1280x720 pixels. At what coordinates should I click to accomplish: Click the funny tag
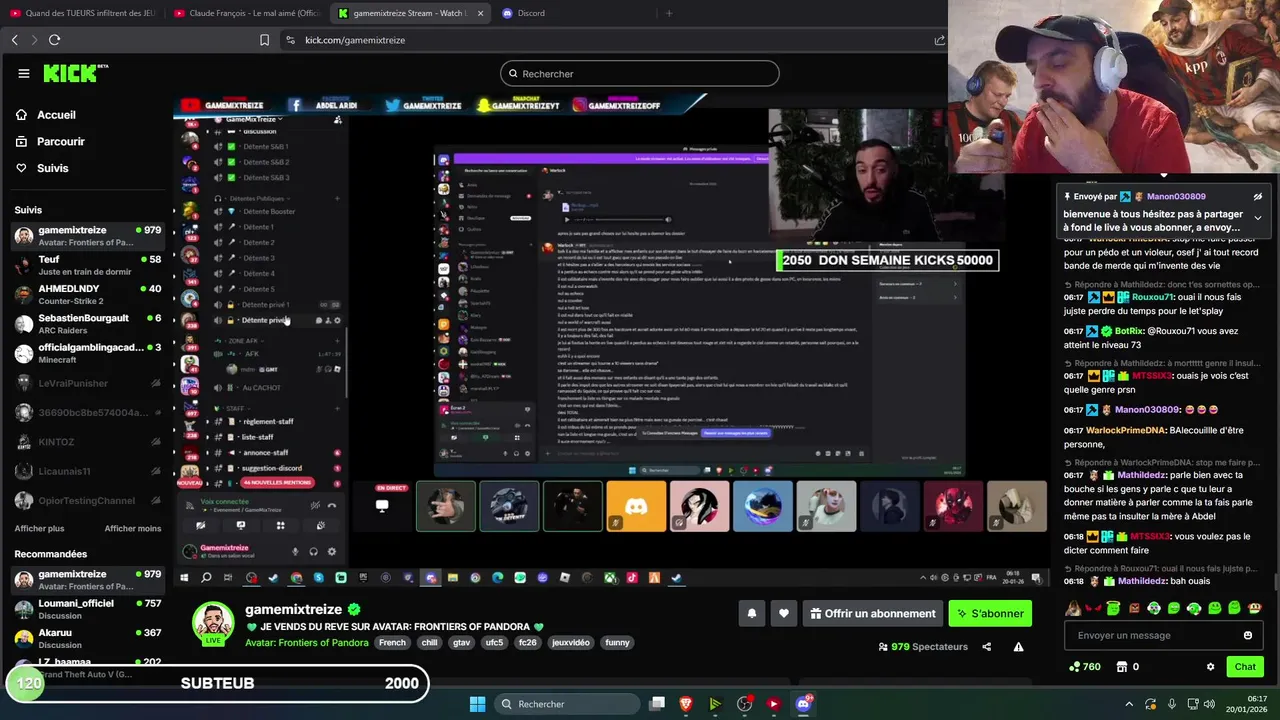pyautogui.click(x=618, y=643)
